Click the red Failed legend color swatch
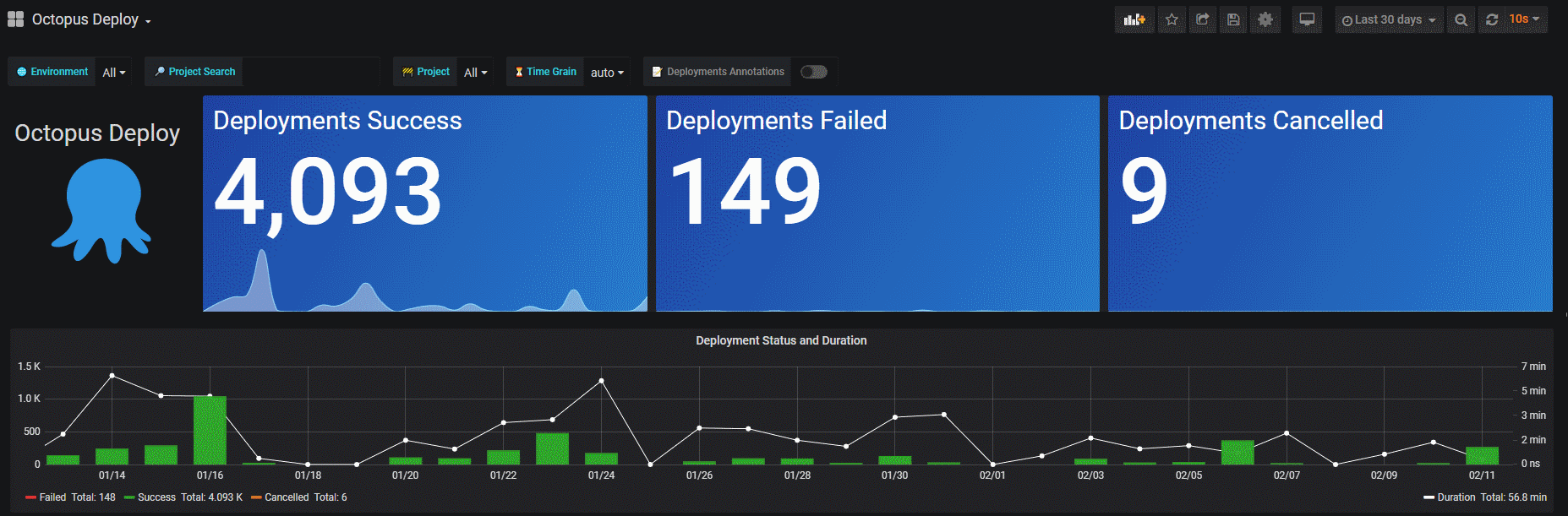The height and width of the screenshot is (516, 1568). point(30,497)
